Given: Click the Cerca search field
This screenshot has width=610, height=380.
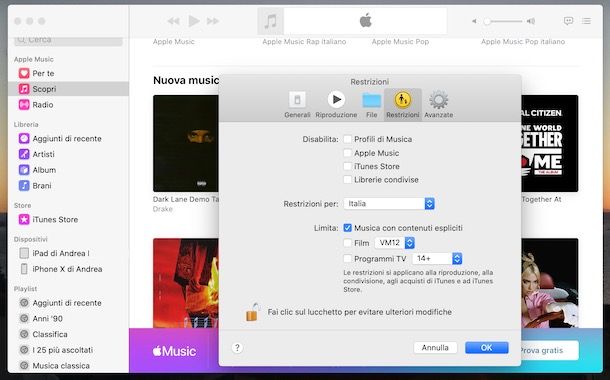Looking at the screenshot, I should tap(68, 40).
